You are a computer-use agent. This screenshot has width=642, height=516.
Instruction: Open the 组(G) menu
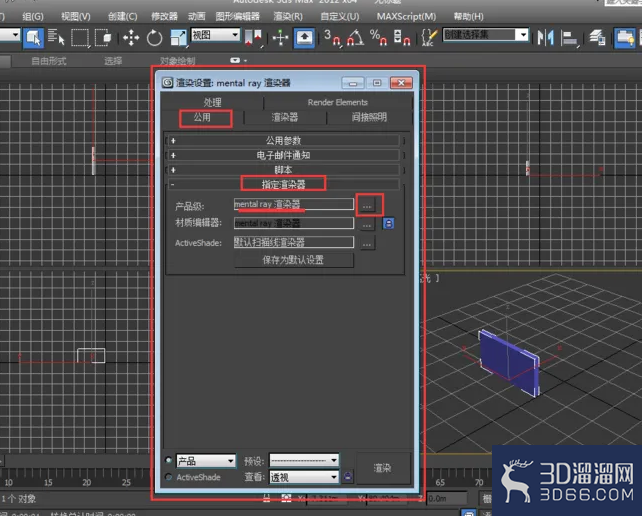pyautogui.click(x=33, y=16)
